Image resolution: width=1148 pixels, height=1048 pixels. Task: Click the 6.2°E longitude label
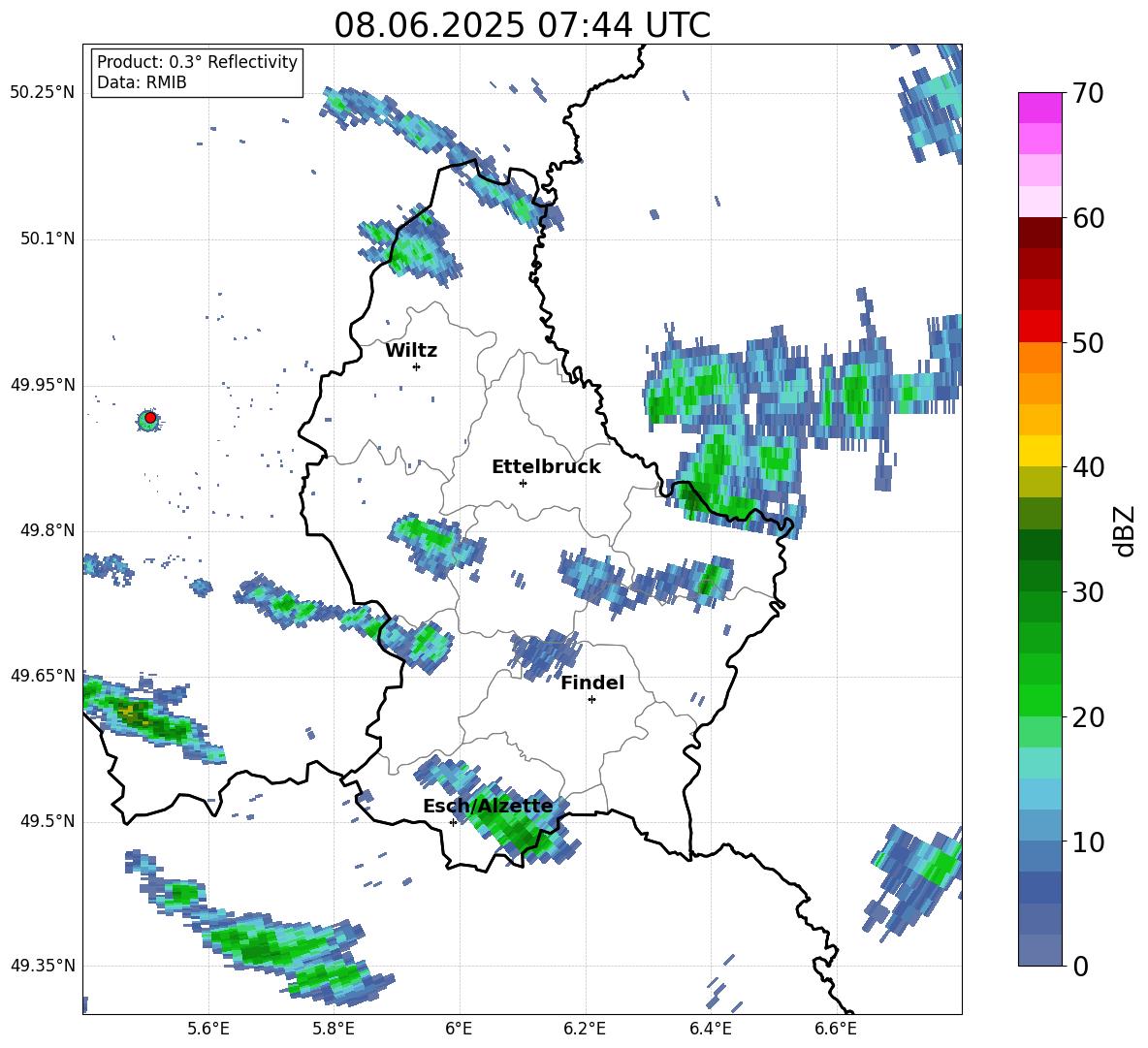tap(585, 1029)
